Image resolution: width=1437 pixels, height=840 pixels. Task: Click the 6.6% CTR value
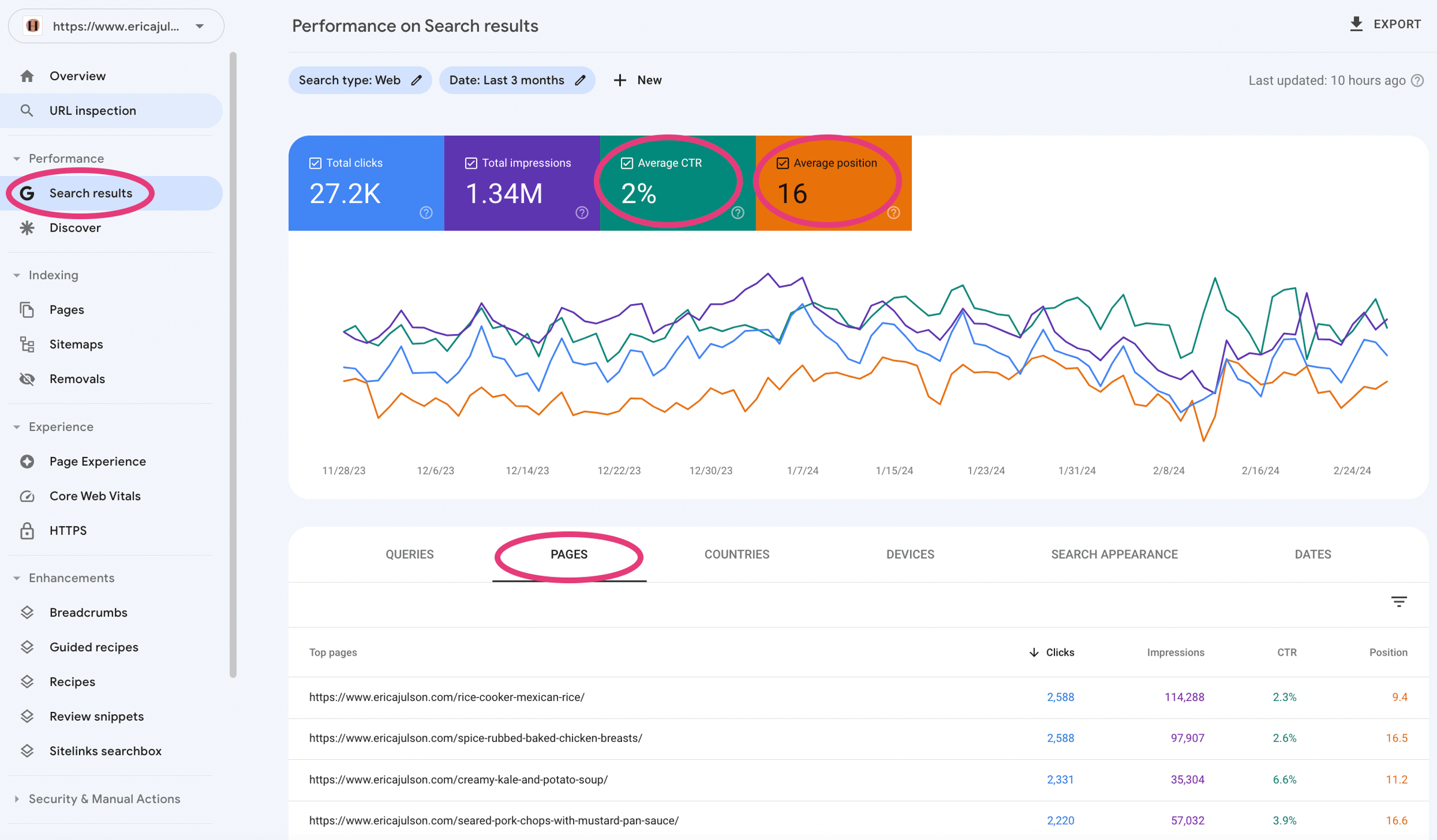(x=1284, y=780)
